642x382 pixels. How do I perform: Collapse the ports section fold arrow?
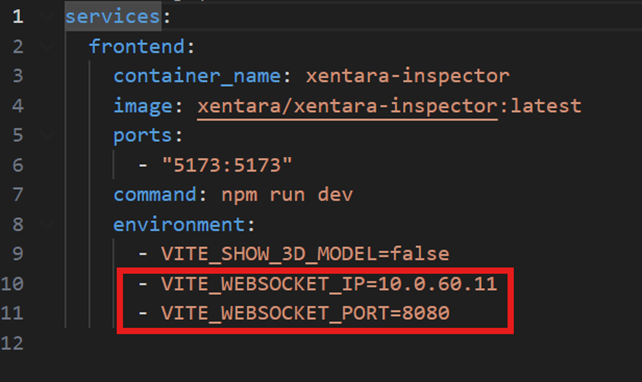pyautogui.click(x=48, y=136)
